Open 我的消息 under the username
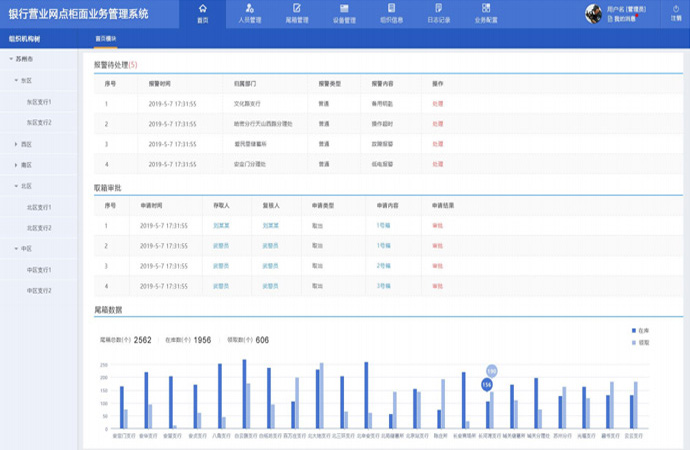Viewport: 690px width, 450px height. point(625,18)
